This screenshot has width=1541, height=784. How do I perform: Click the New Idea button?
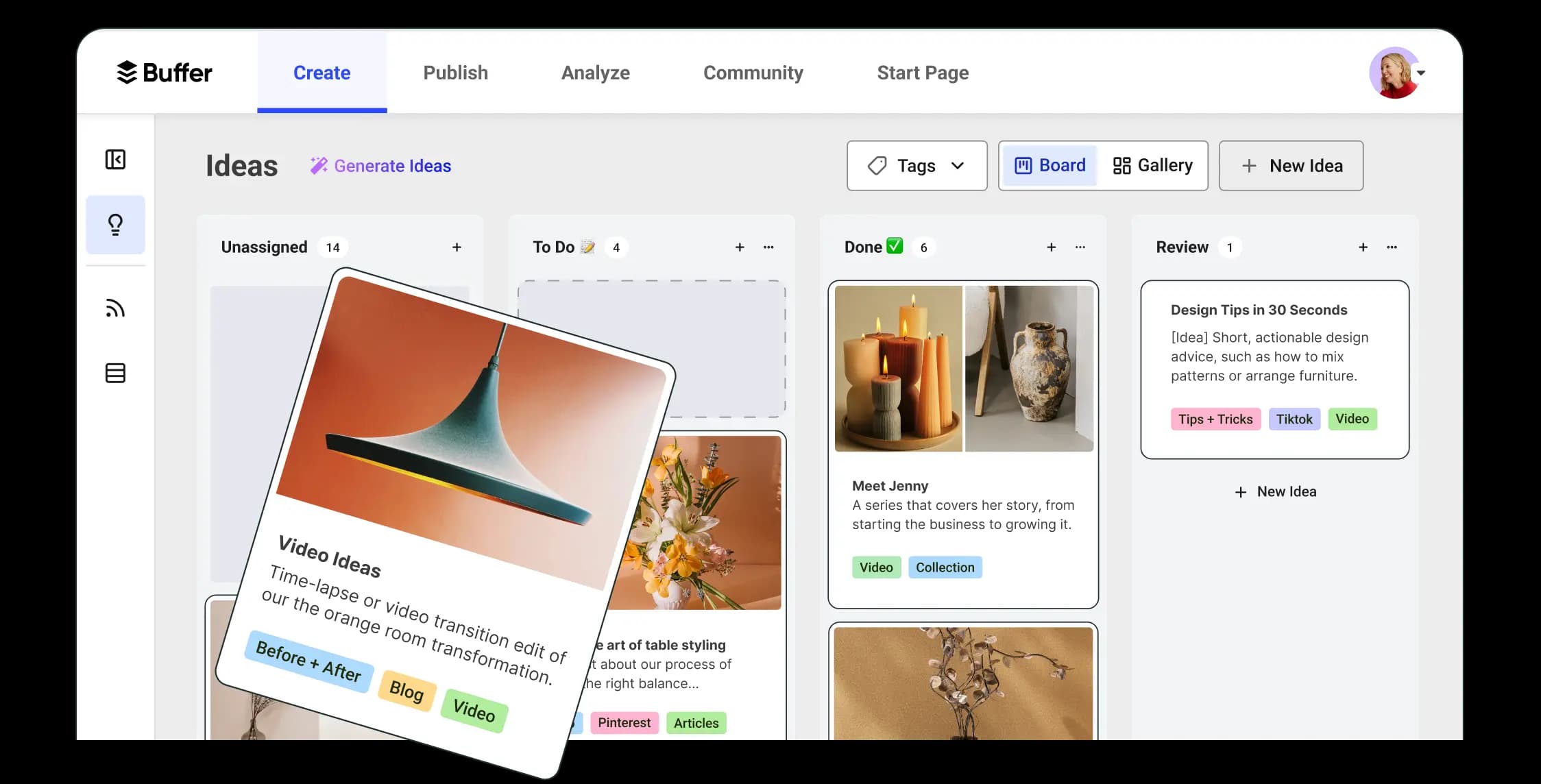coord(1291,165)
